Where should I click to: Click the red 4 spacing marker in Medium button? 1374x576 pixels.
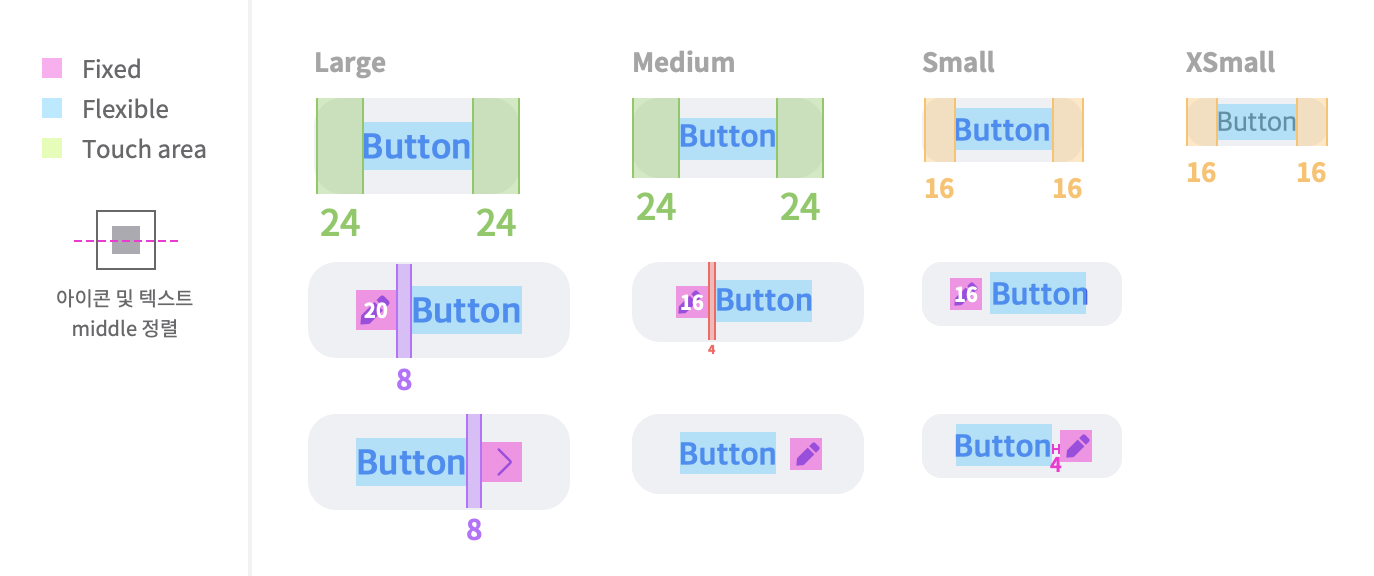coord(712,302)
